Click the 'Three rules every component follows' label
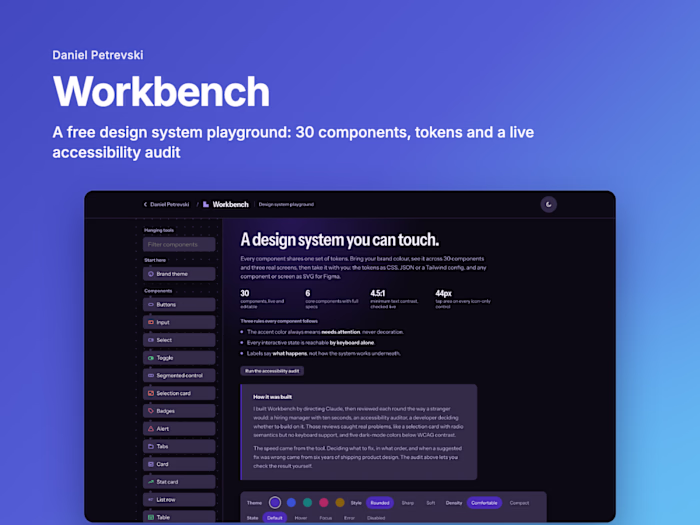 279,321
